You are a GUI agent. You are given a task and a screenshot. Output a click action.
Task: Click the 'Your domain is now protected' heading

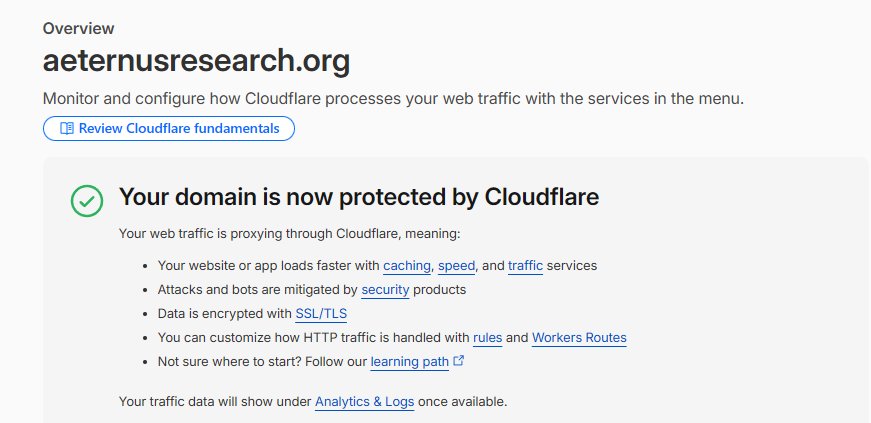(x=359, y=197)
